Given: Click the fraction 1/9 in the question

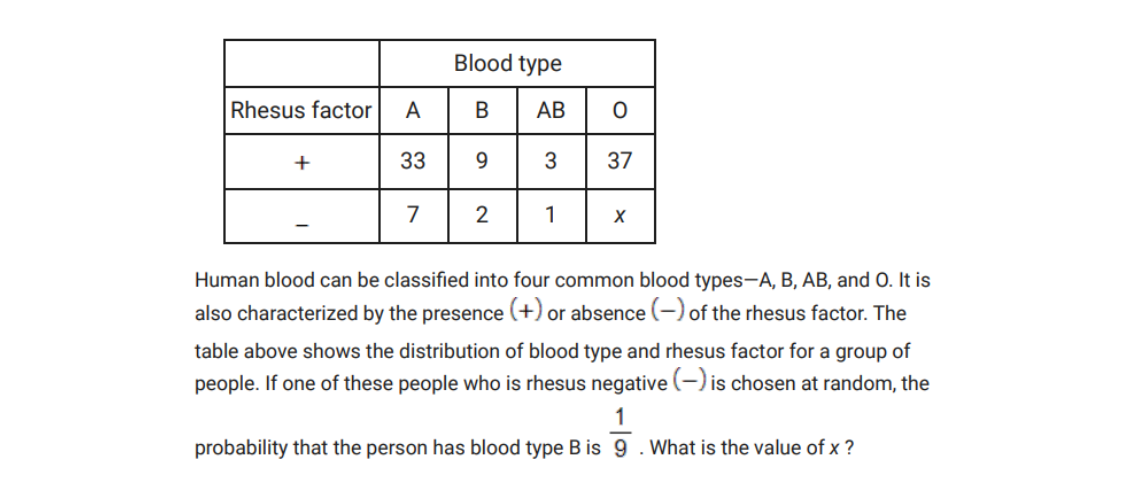Looking at the screenshot, I should point(620,432).
